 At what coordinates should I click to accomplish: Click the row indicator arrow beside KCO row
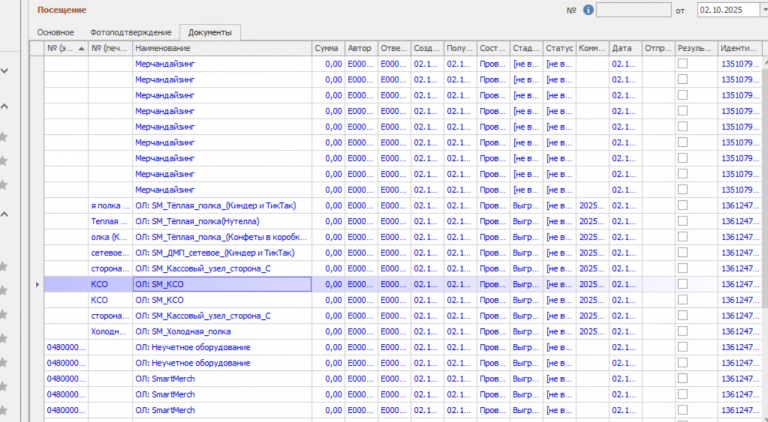(x=37, y=284)
